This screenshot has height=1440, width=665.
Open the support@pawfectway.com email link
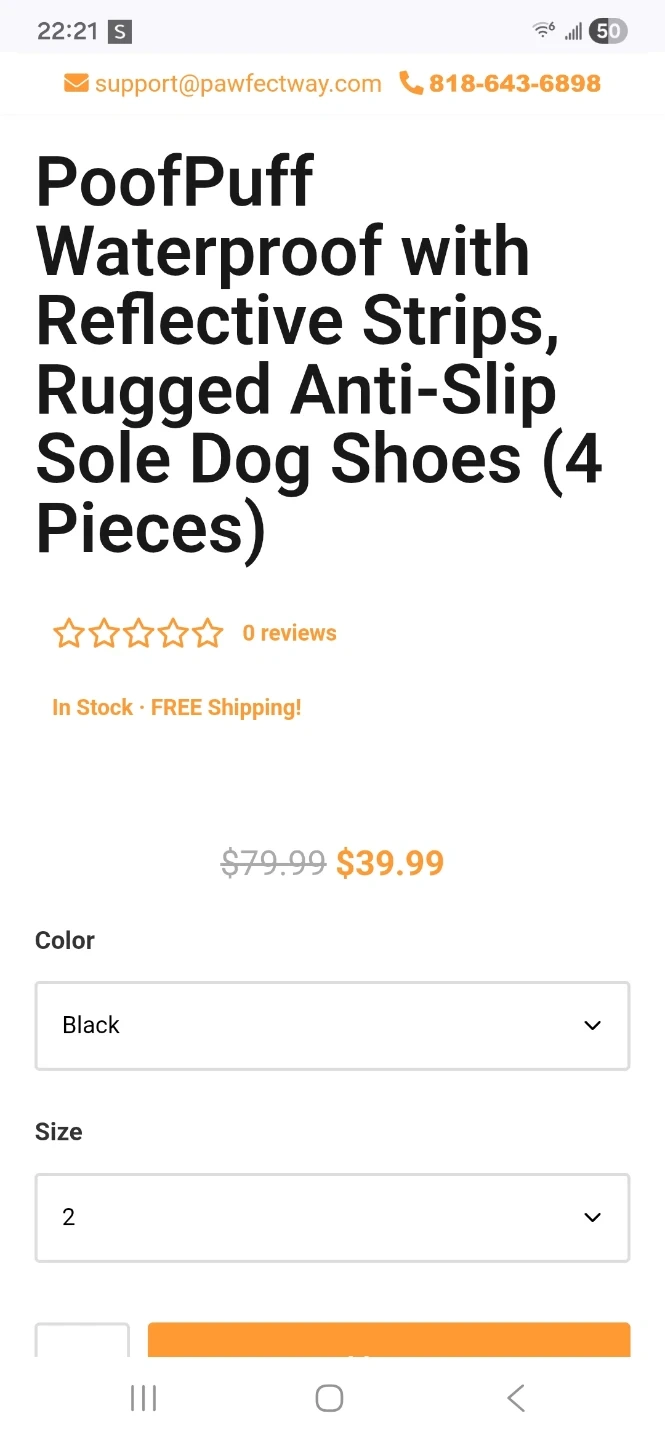point(238,83)
